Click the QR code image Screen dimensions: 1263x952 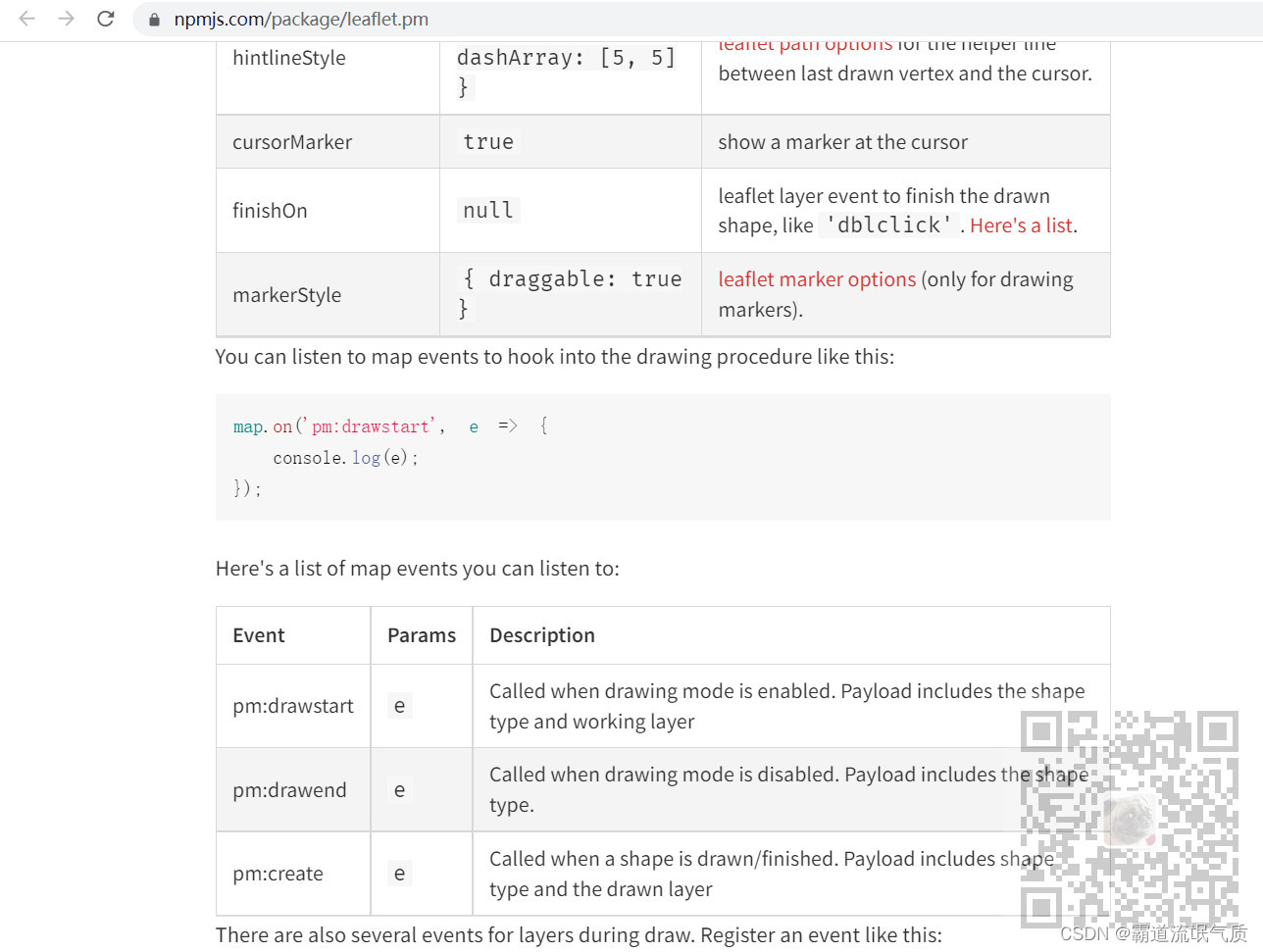[1129, 819]
